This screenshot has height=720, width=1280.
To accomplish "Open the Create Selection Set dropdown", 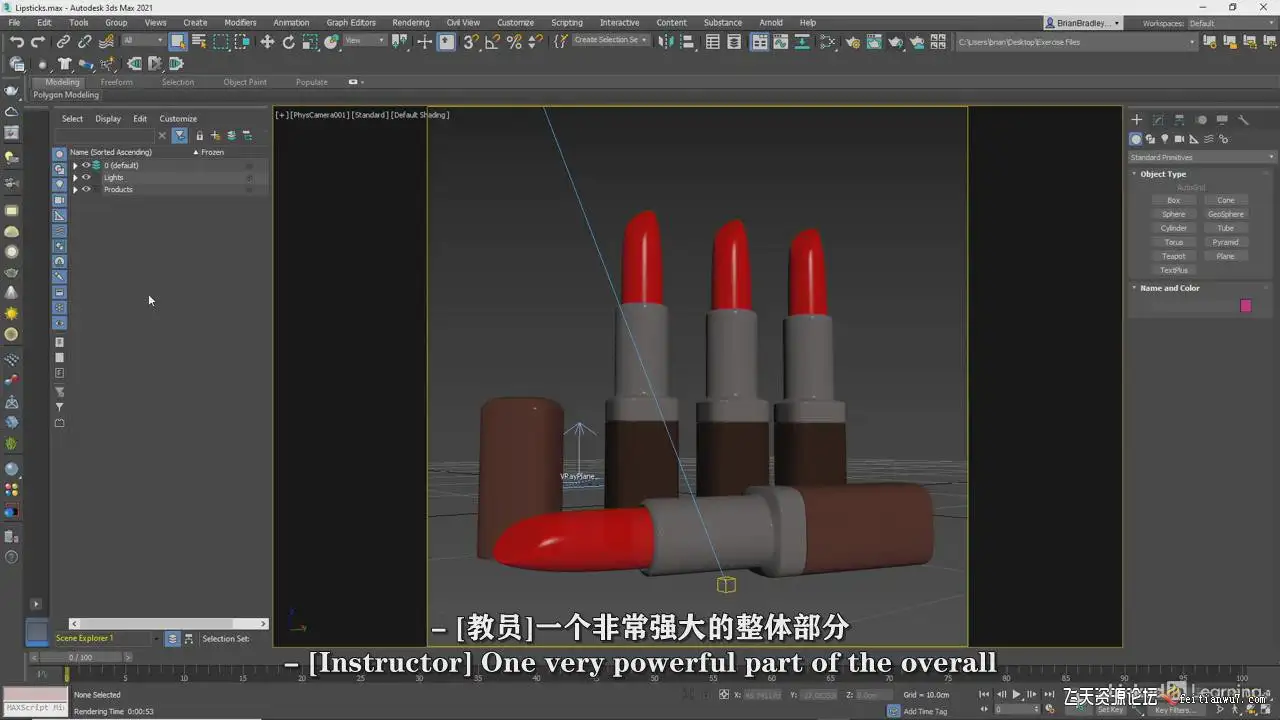I will [610, 41].
